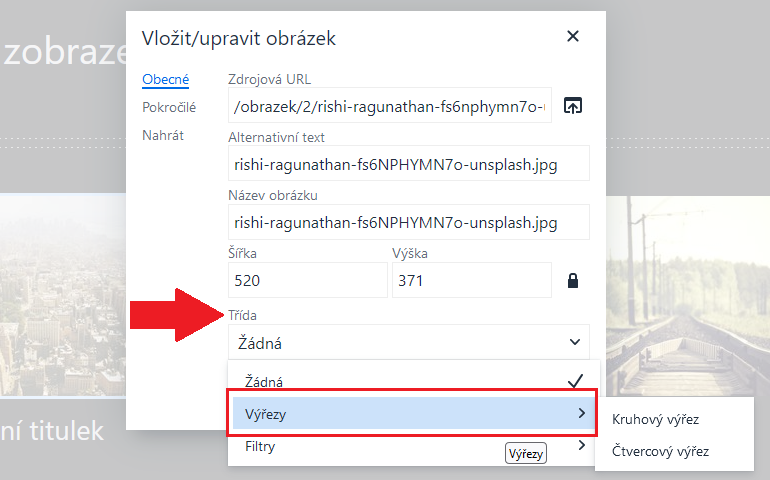Select the Šířka width field
The image size is (770, 480).
point(307,281)
